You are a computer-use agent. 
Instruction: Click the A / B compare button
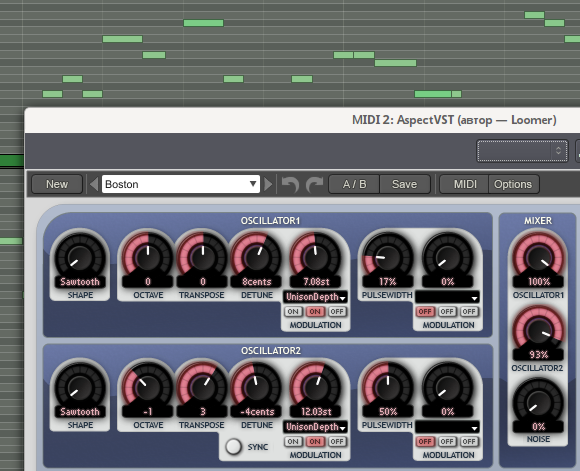coord(354,184)
